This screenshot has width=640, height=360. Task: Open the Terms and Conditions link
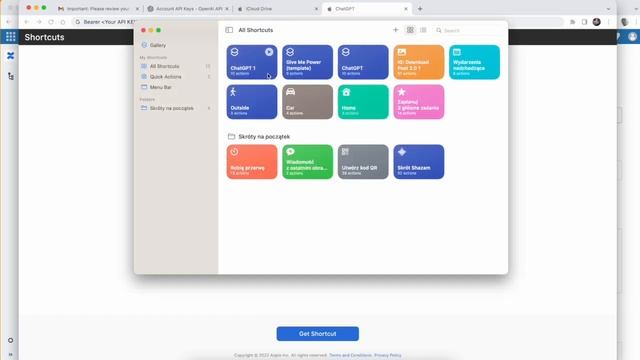coord(350,355)
